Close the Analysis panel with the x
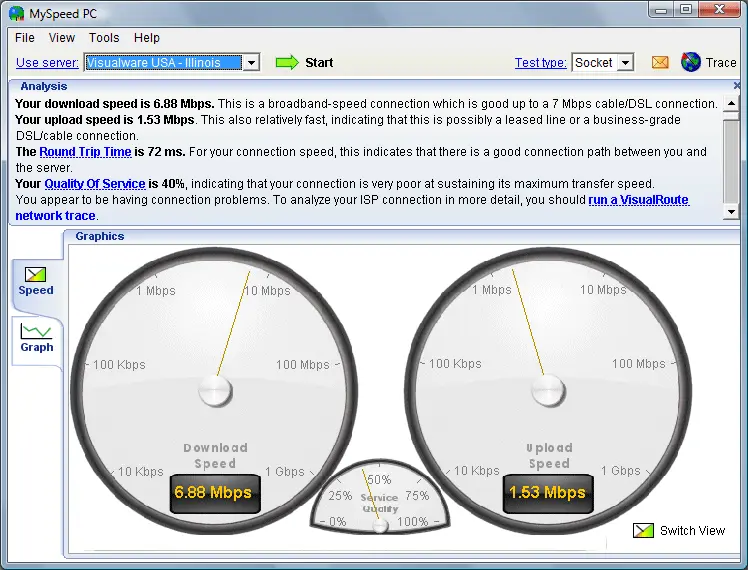Image resolution: width=748 pixels, height=570 pixels. tap(736, 87)
